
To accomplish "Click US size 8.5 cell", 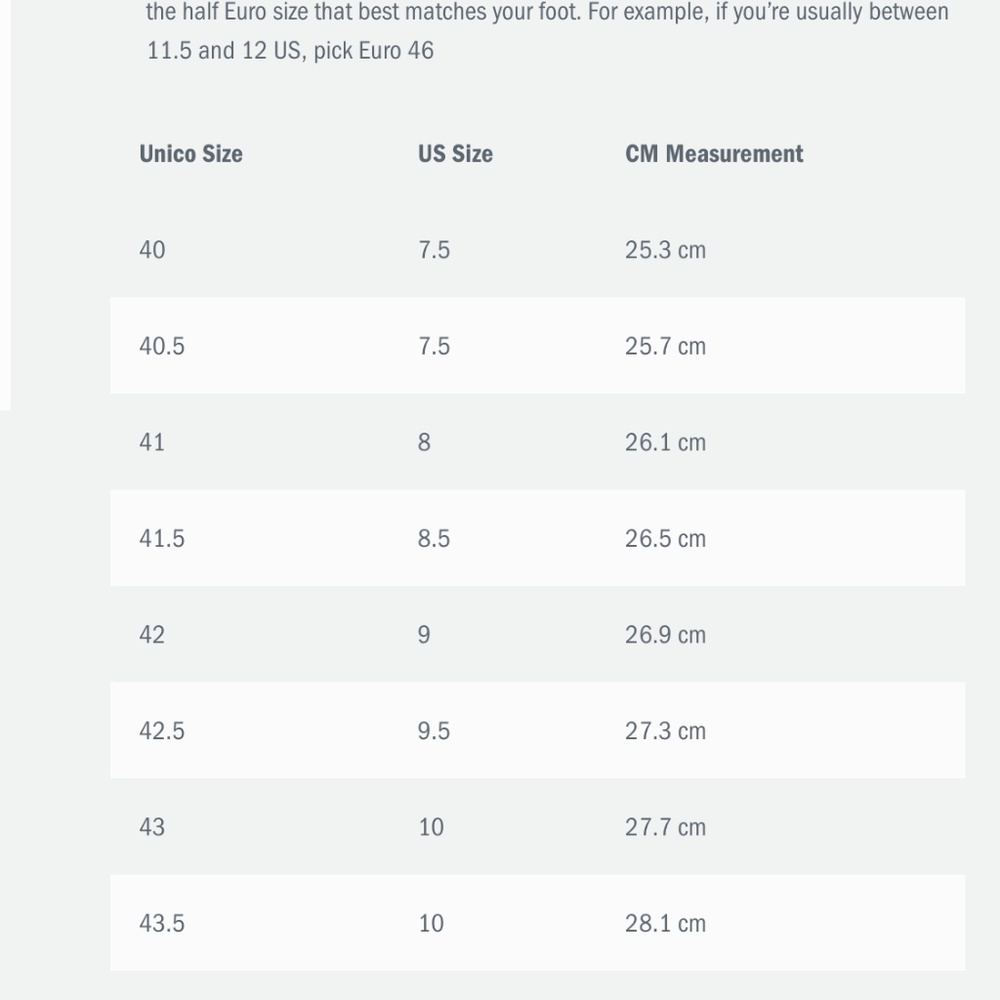I will (434, 538).
